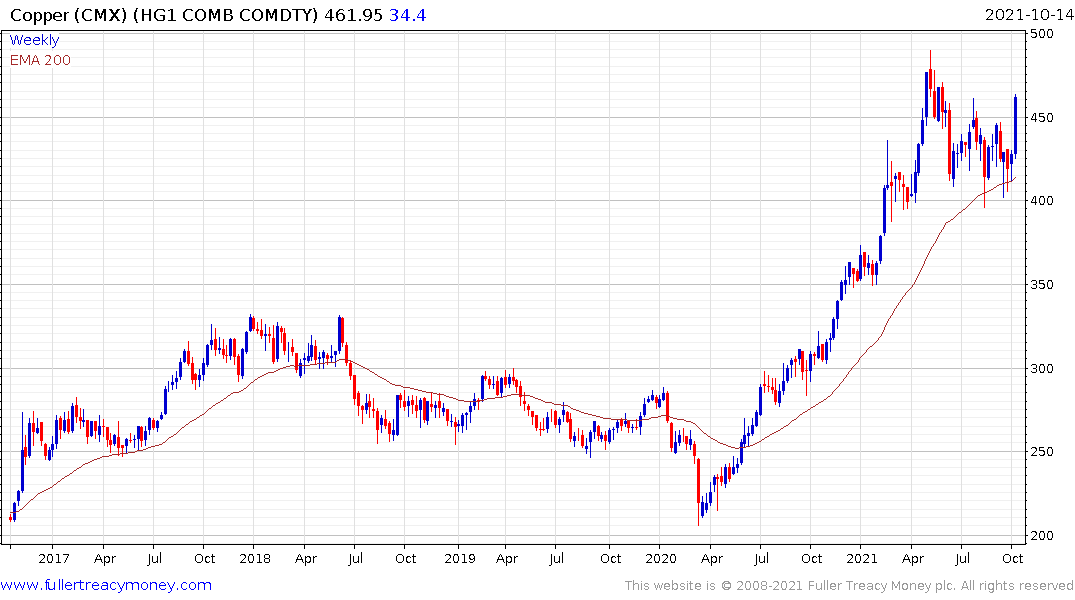Click the 300 price axis label
This screenshot has height=600, width=1075.
[1042, 368]
